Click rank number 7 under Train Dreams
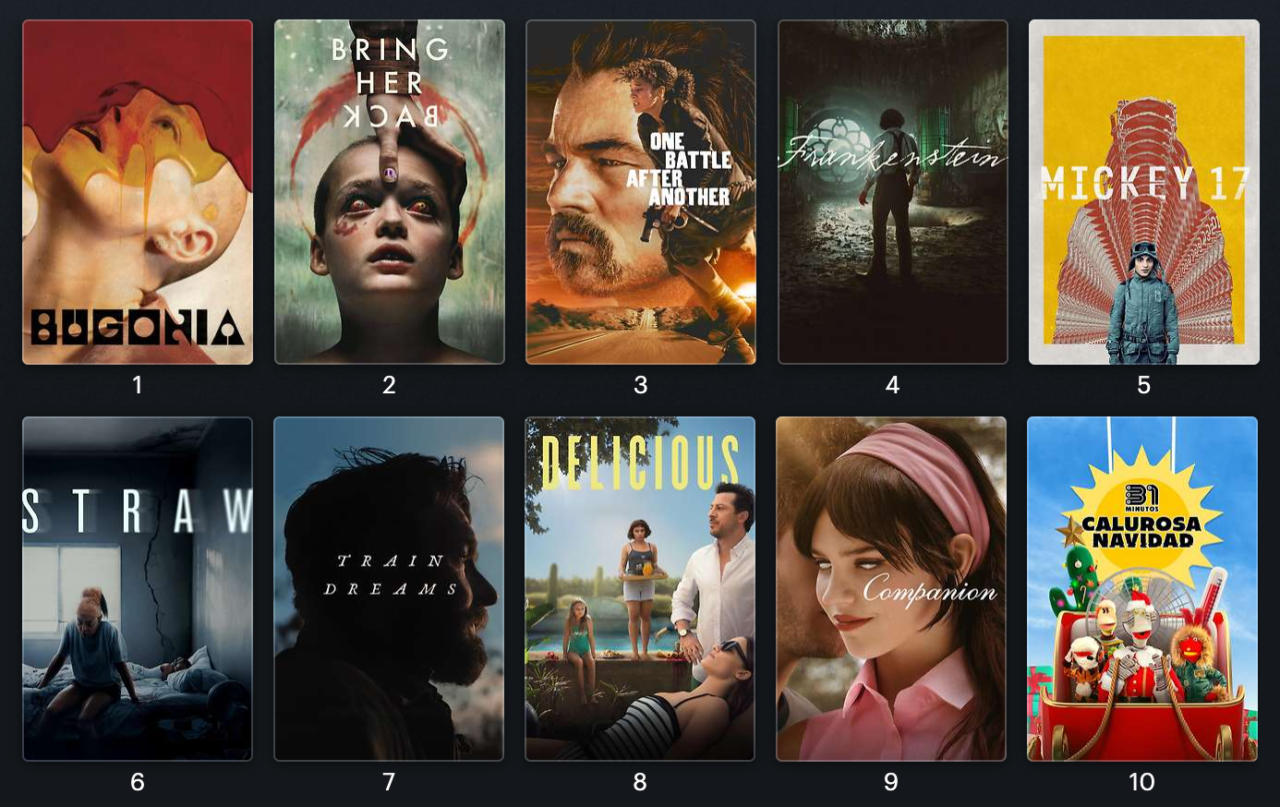Screen dimensions: 1280x807 click(x=389, y=782)
